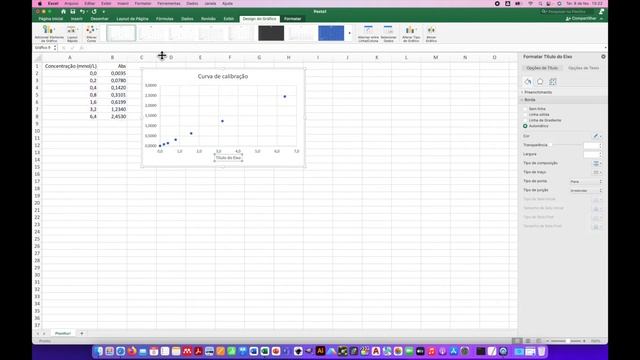Image resolution: width=640 pixels, height=360 pixels.
Task: Open Music app from the Dock
Action: [x=431, y=351]
